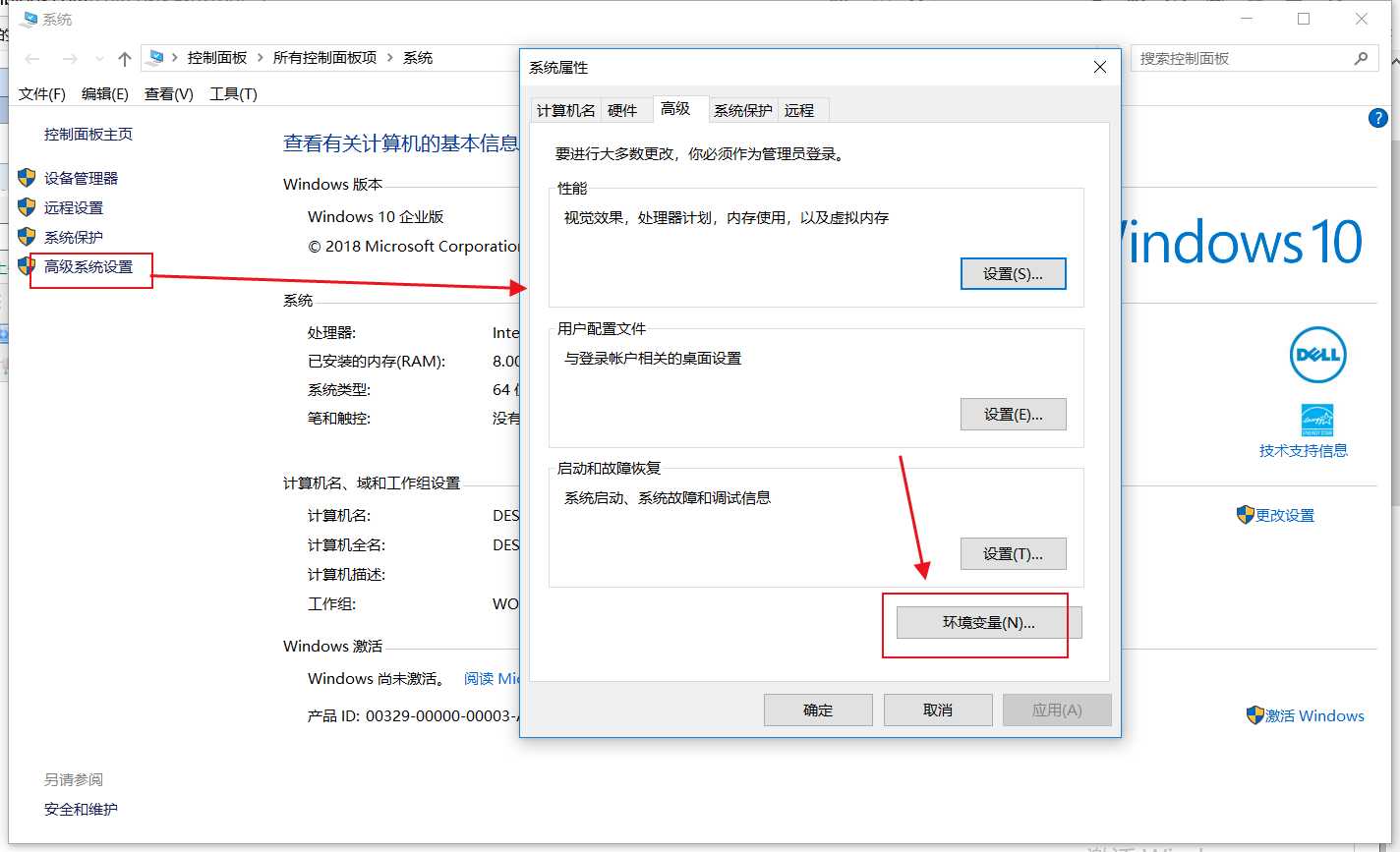Open 设备管理器 link
The image size is (1400, 852).
(x=82, y=178)
